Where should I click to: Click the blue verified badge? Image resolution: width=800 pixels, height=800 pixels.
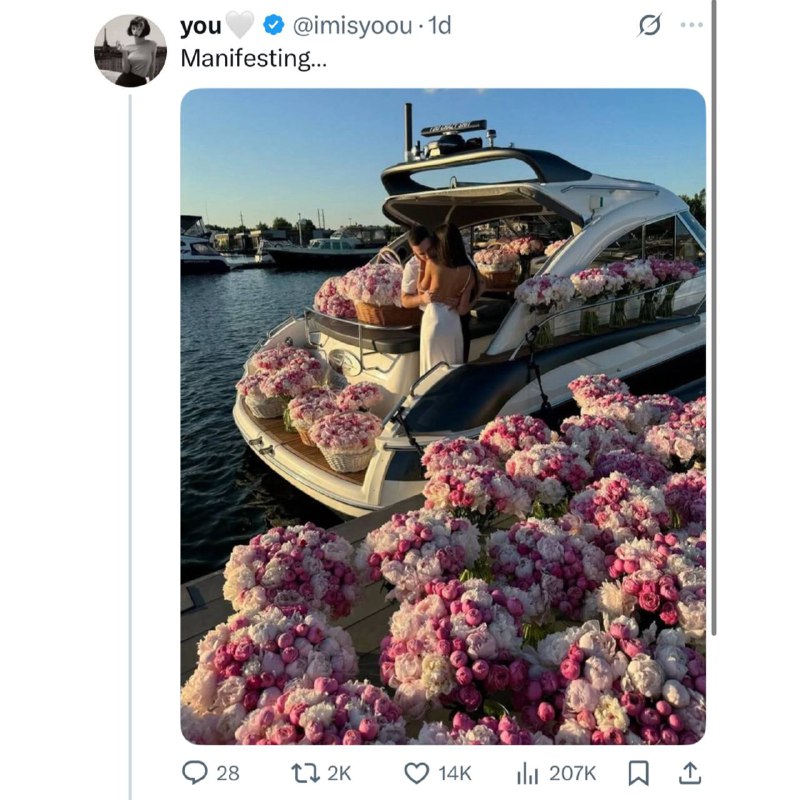click(x=272, y=27)
